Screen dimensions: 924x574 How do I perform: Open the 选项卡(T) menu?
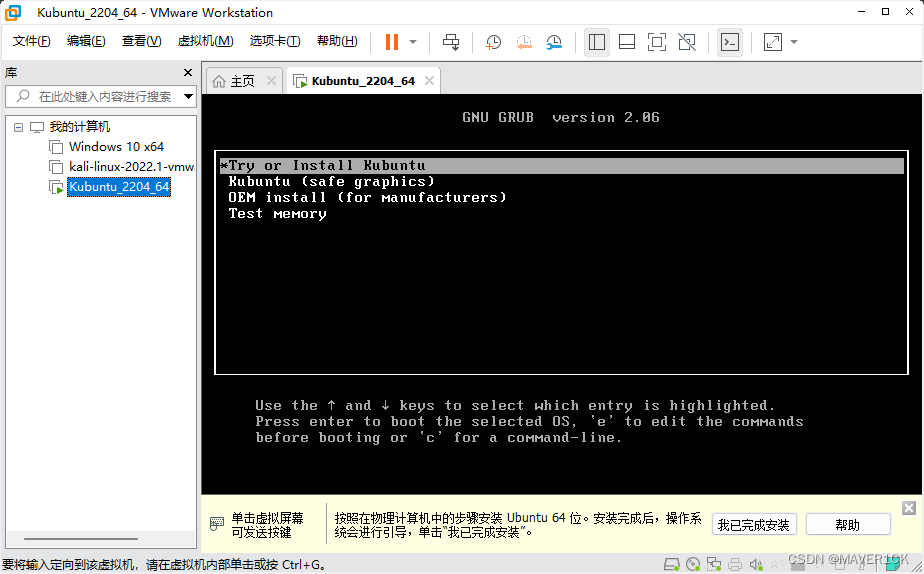click(x=275, y=41)
